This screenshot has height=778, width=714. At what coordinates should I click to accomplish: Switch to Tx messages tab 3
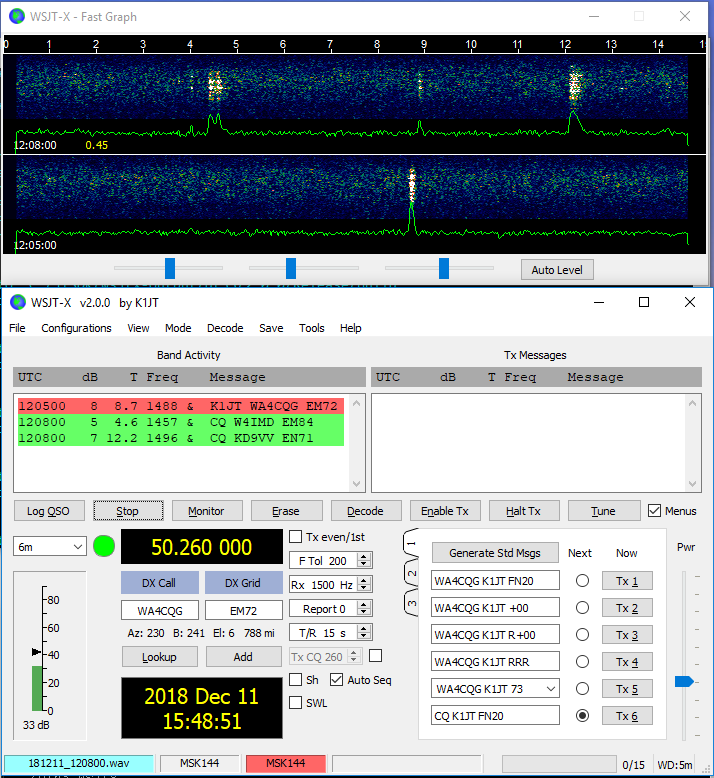tap(411, 603)
